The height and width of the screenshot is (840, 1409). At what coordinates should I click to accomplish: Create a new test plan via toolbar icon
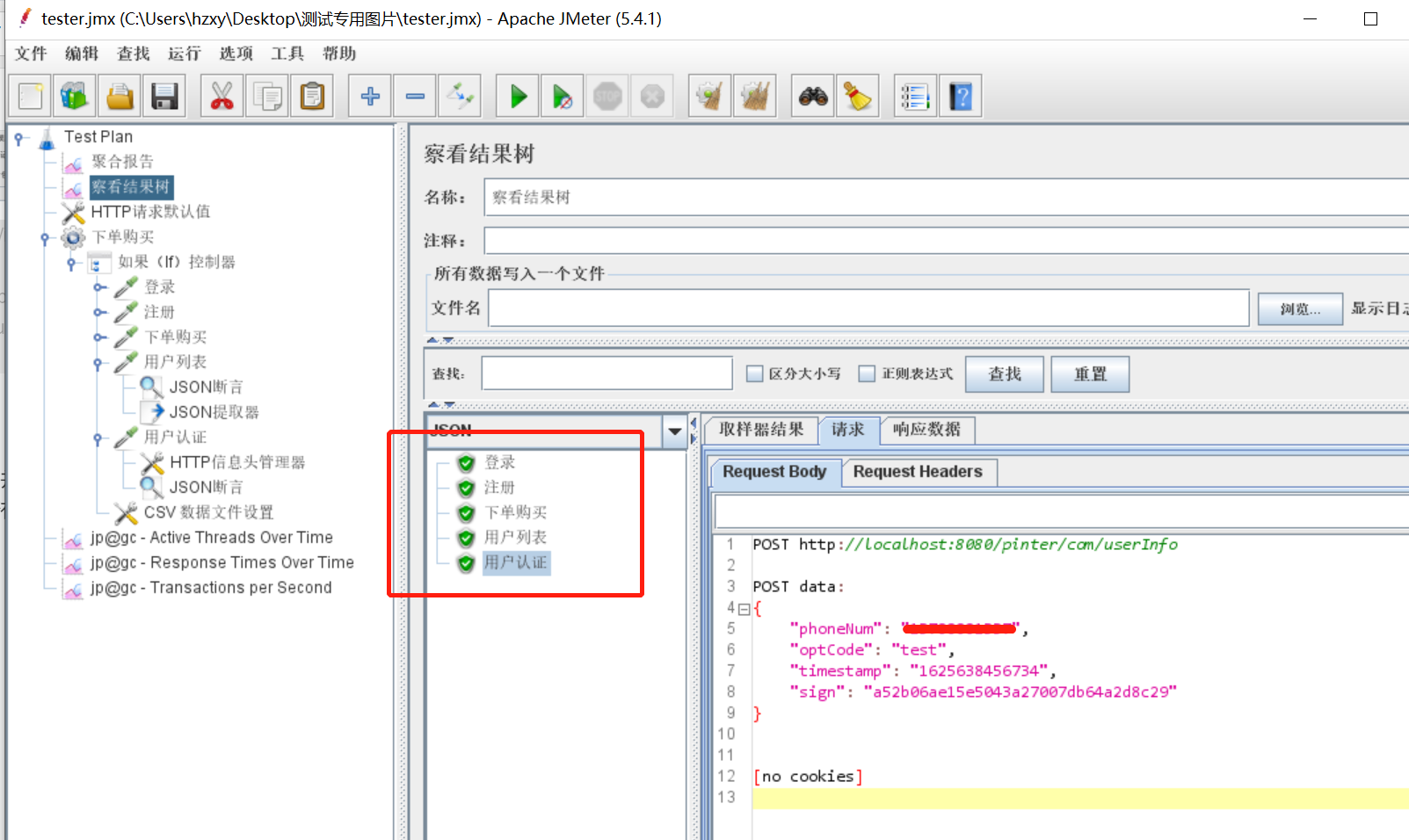[x=31, y=96]
